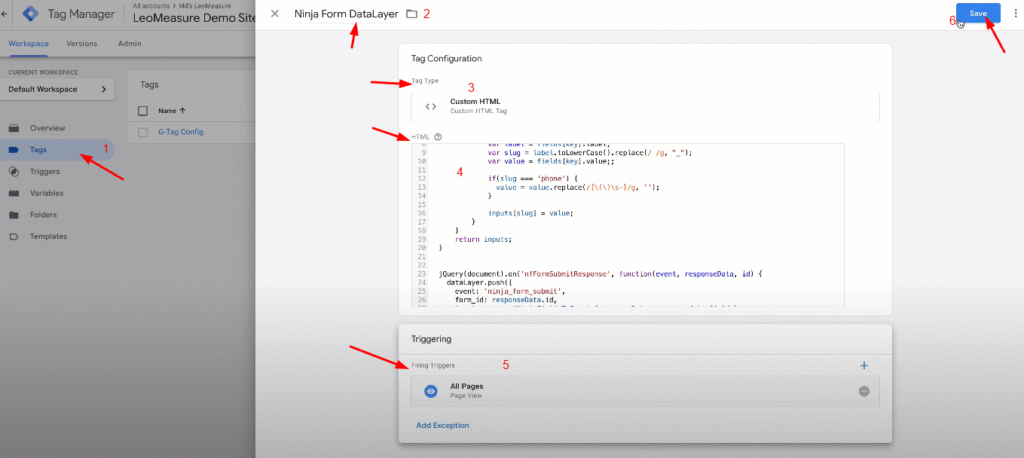
Task: Click the Folders sidebar icon
Action: (x=14, y=215)
